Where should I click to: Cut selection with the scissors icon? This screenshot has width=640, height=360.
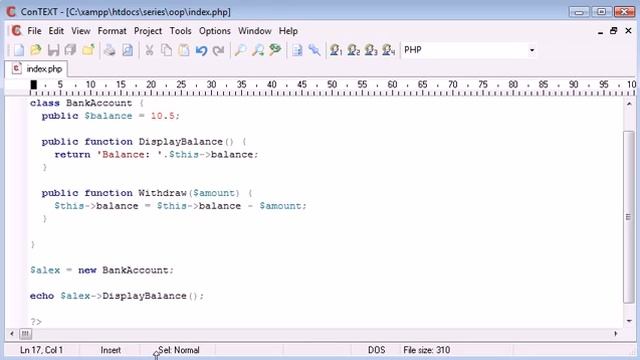[149, 50]
